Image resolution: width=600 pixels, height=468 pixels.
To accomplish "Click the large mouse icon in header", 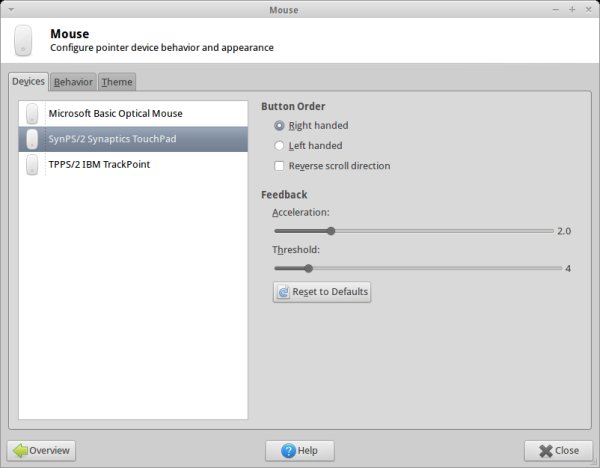I will pos(23,41).
